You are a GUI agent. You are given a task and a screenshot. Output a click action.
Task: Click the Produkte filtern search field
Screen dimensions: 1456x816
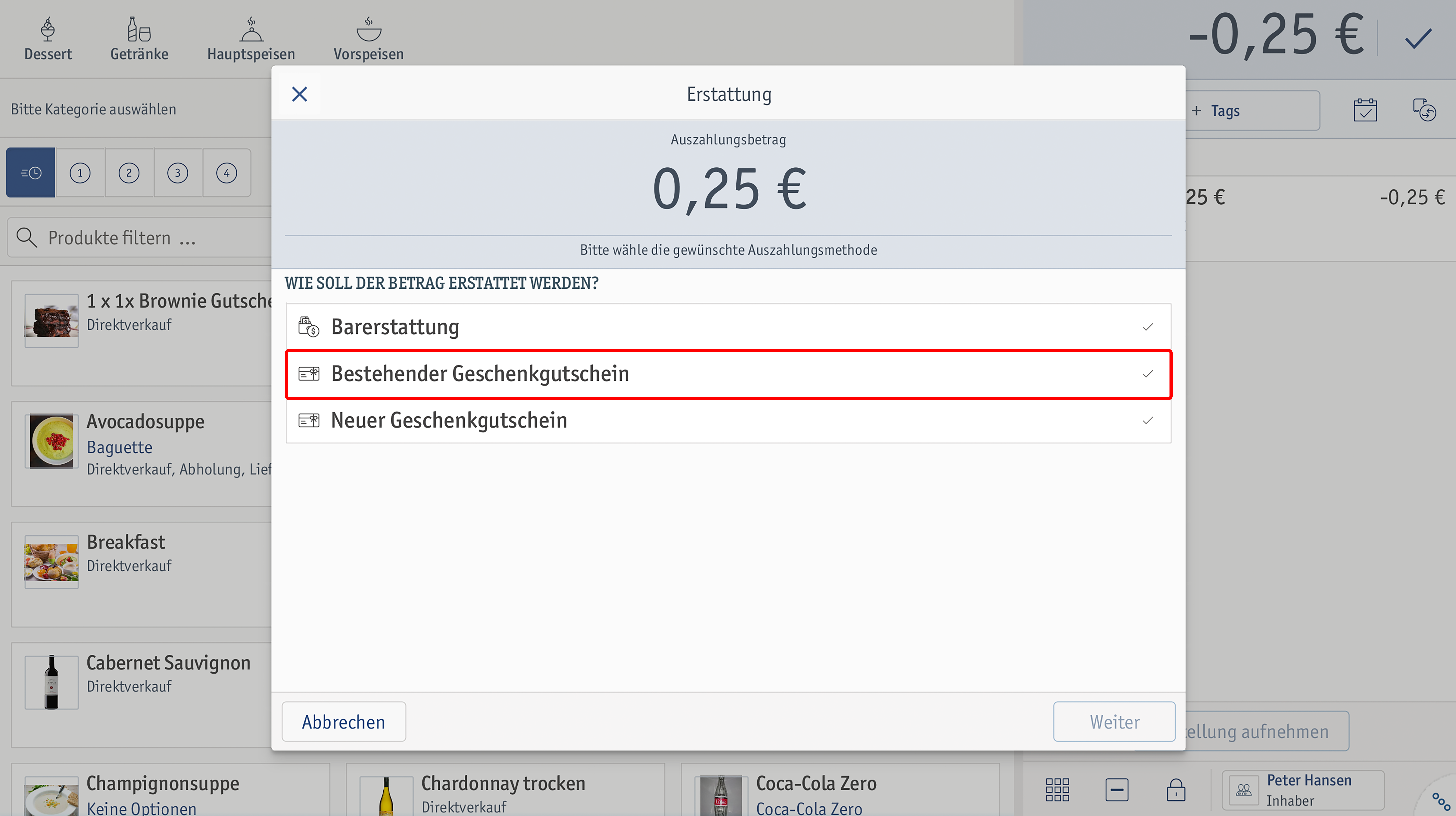139,238
